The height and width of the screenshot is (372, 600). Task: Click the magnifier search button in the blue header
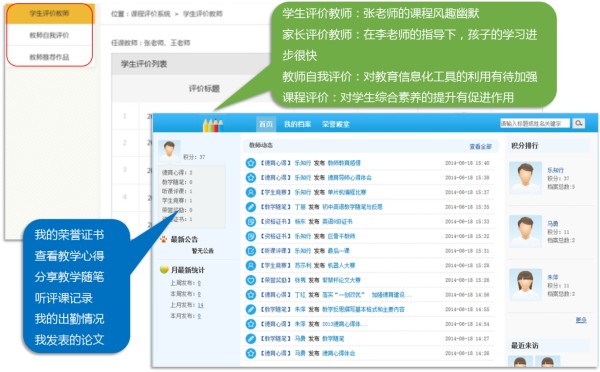pyautogui.click(x=579, y=123)
